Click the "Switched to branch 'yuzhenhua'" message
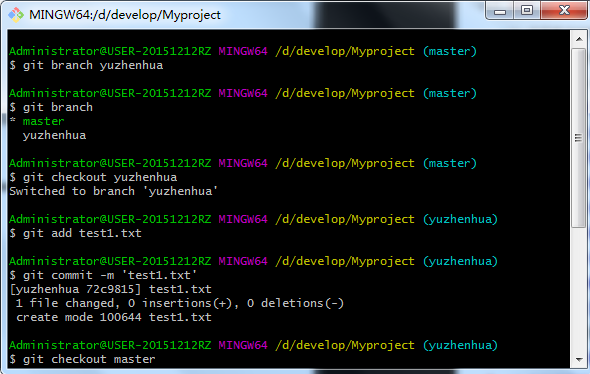This screenshot has height=374, width=590. click(x=113, y=191)
